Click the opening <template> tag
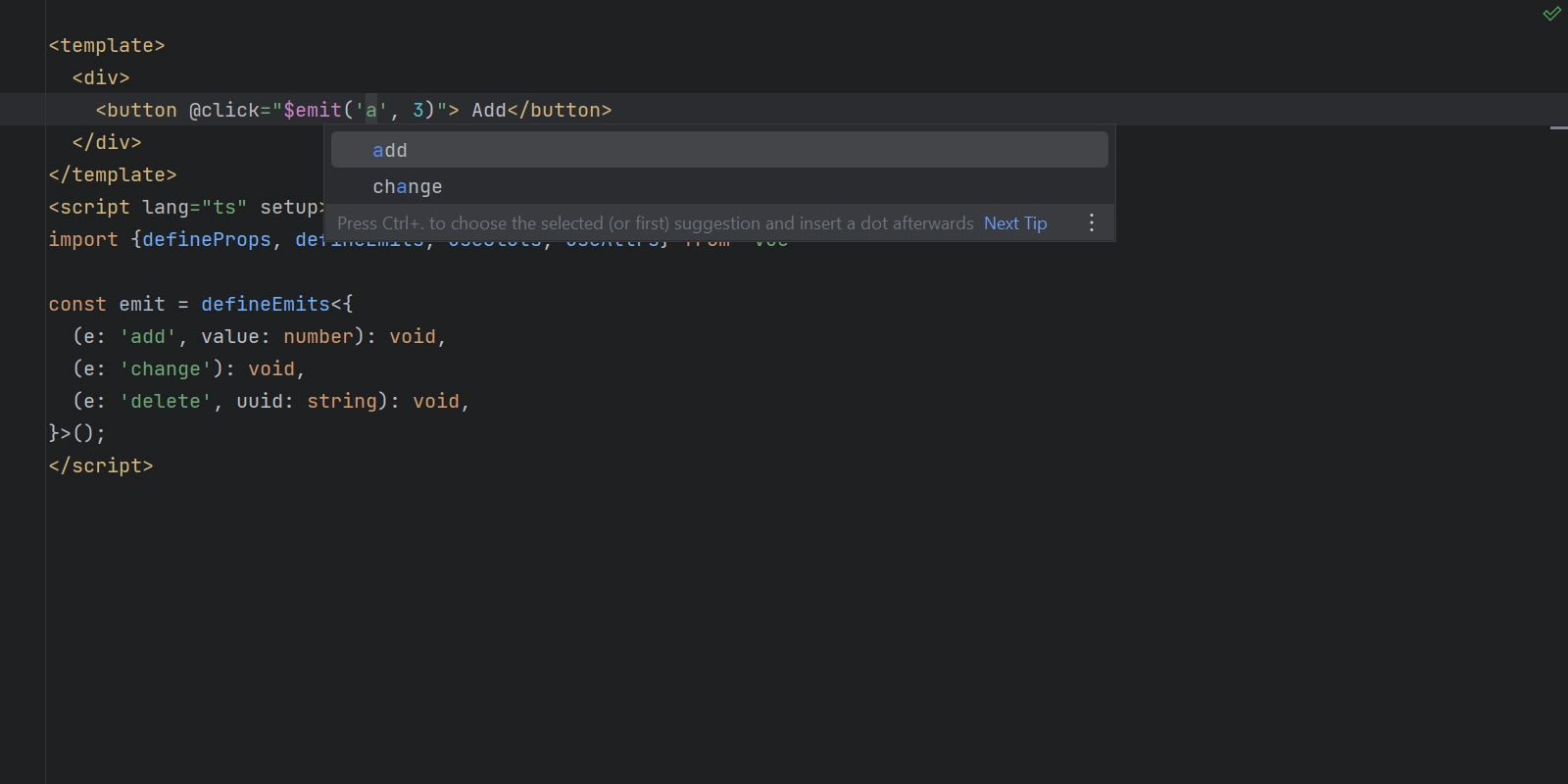The height and width of the screenshot is (784, 1568). coord(107,45)
